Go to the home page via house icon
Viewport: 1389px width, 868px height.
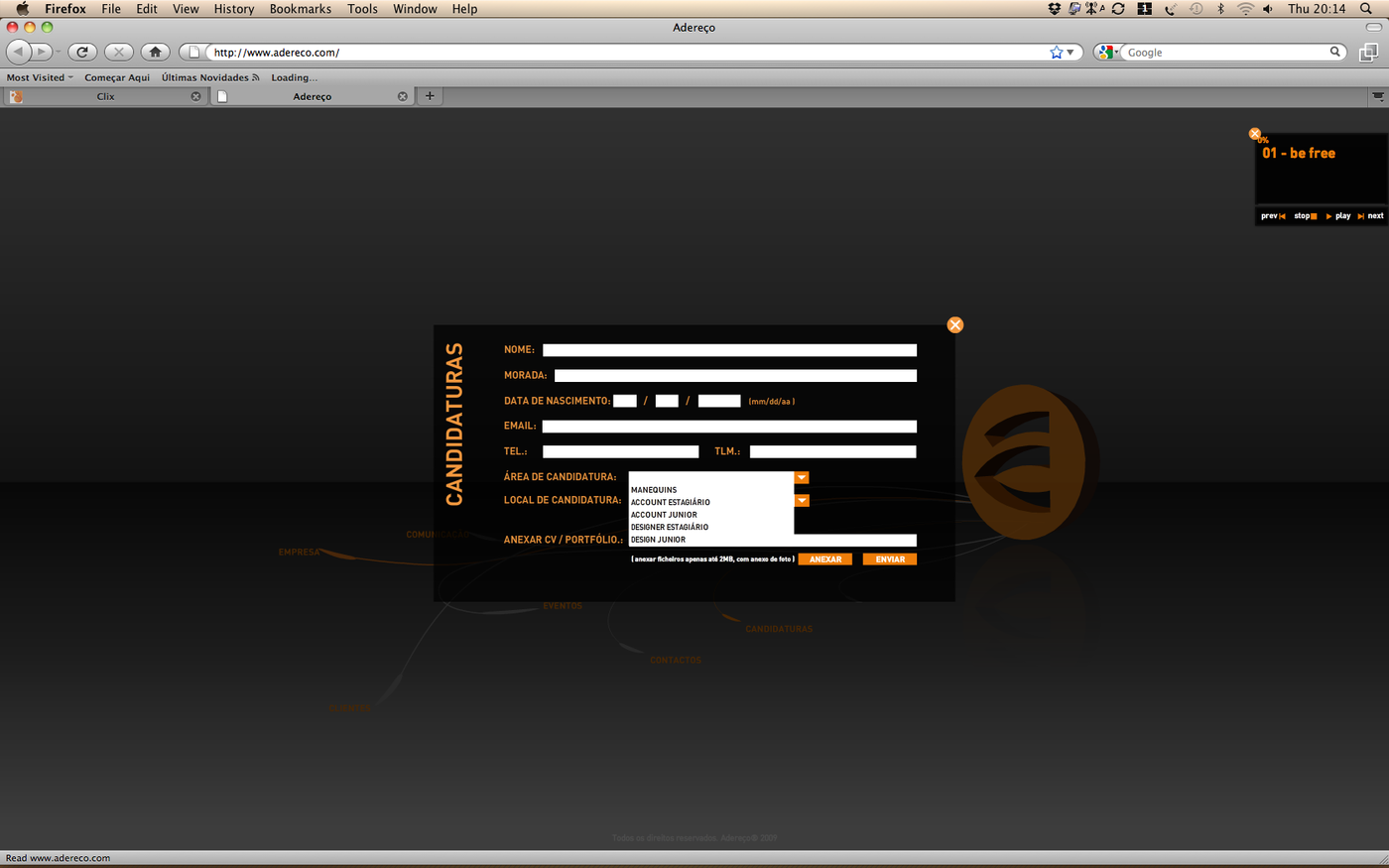155,52
